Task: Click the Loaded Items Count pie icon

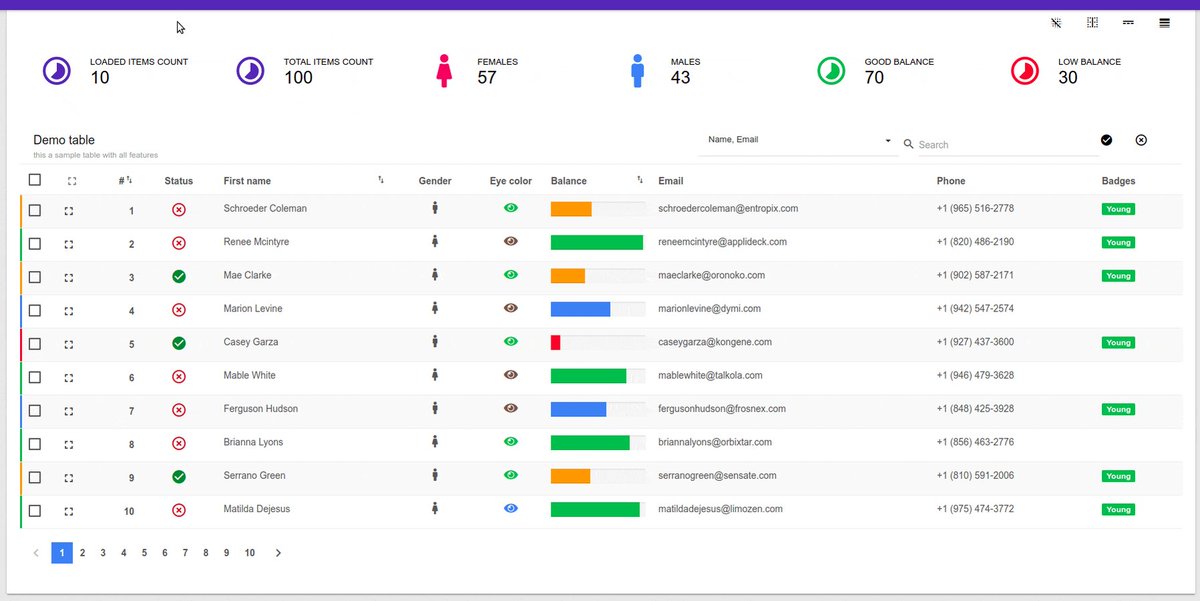Action: [x=56, y=71]
